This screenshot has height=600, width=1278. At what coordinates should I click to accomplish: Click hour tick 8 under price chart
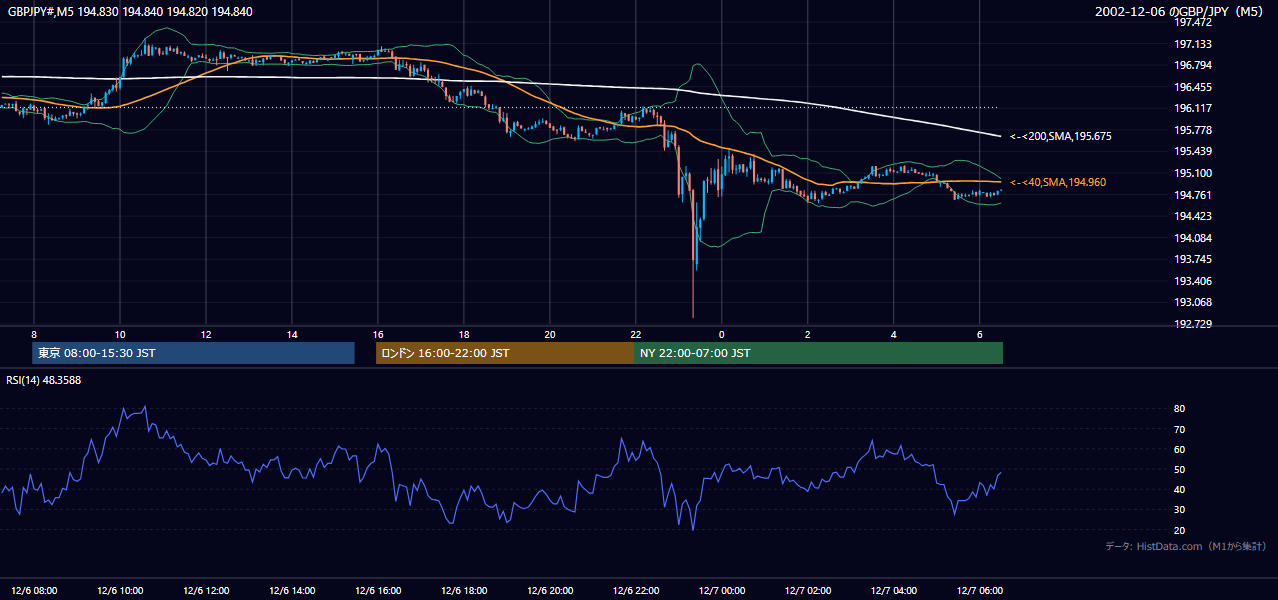pyautogui.click(x=34, y=334)
